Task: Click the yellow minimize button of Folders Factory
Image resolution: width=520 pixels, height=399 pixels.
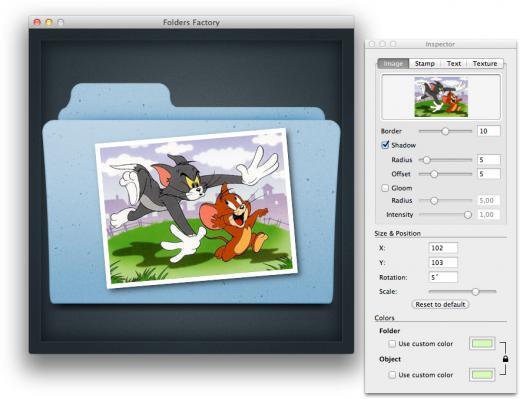Action: 49,22
